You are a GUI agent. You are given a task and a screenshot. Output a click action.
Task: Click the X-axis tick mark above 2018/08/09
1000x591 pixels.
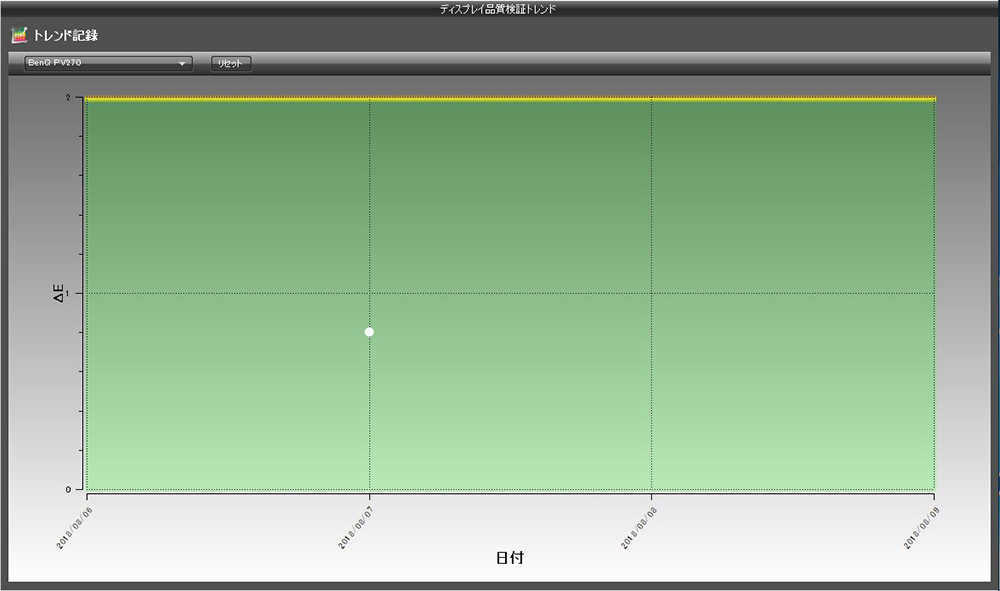coord(934,494)
